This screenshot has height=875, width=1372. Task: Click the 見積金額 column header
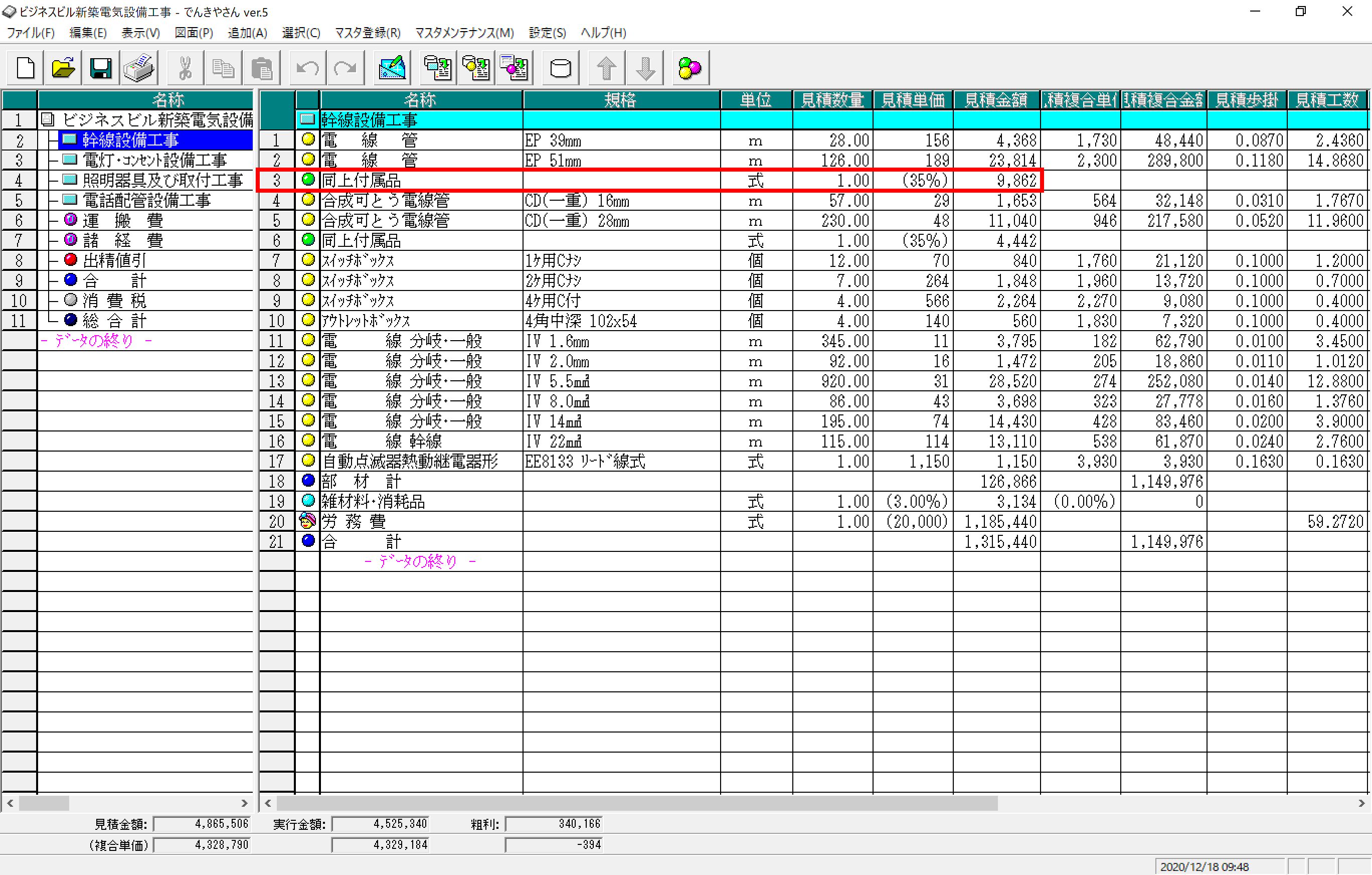(x=995, y=100)
